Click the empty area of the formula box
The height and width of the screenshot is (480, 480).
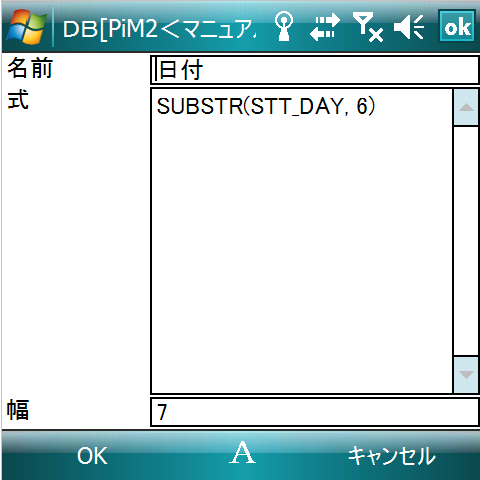[302, 253]
